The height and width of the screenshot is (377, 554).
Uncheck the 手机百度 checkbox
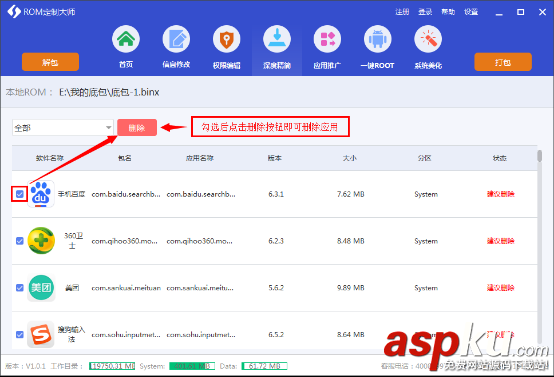[20, 194]
